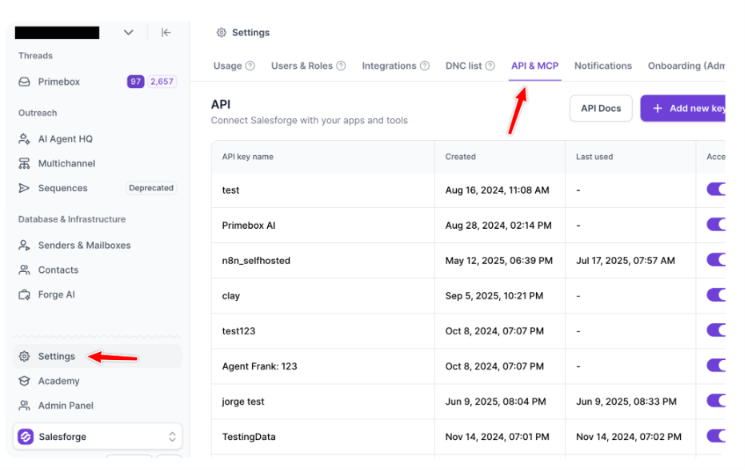Toggle access for the test API key
The height and width of the screenshot is (470, 745).
(716, 189)
